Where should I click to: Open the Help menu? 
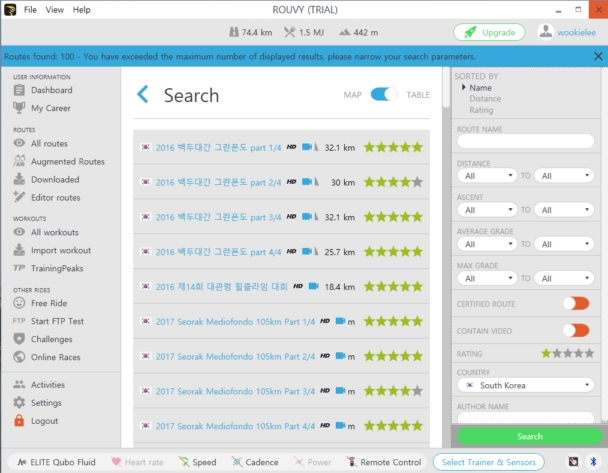(x=81, y=9)
